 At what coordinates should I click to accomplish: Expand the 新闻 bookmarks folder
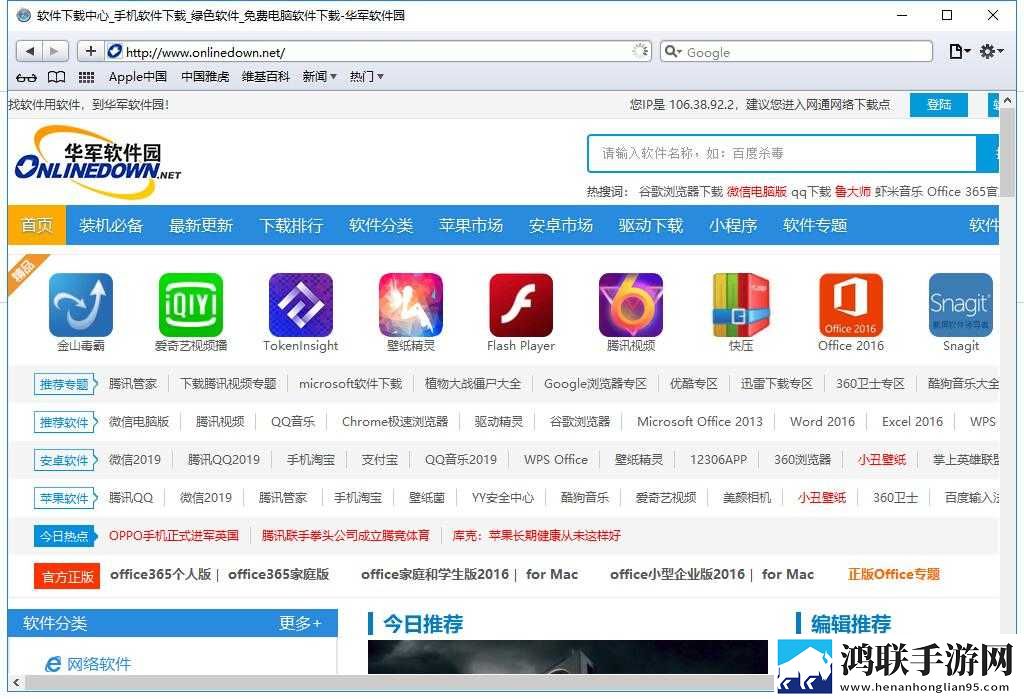click(x=319, y=77)
